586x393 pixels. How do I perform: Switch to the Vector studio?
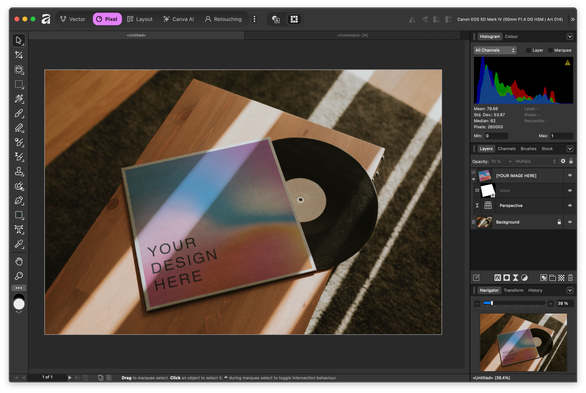73,19
